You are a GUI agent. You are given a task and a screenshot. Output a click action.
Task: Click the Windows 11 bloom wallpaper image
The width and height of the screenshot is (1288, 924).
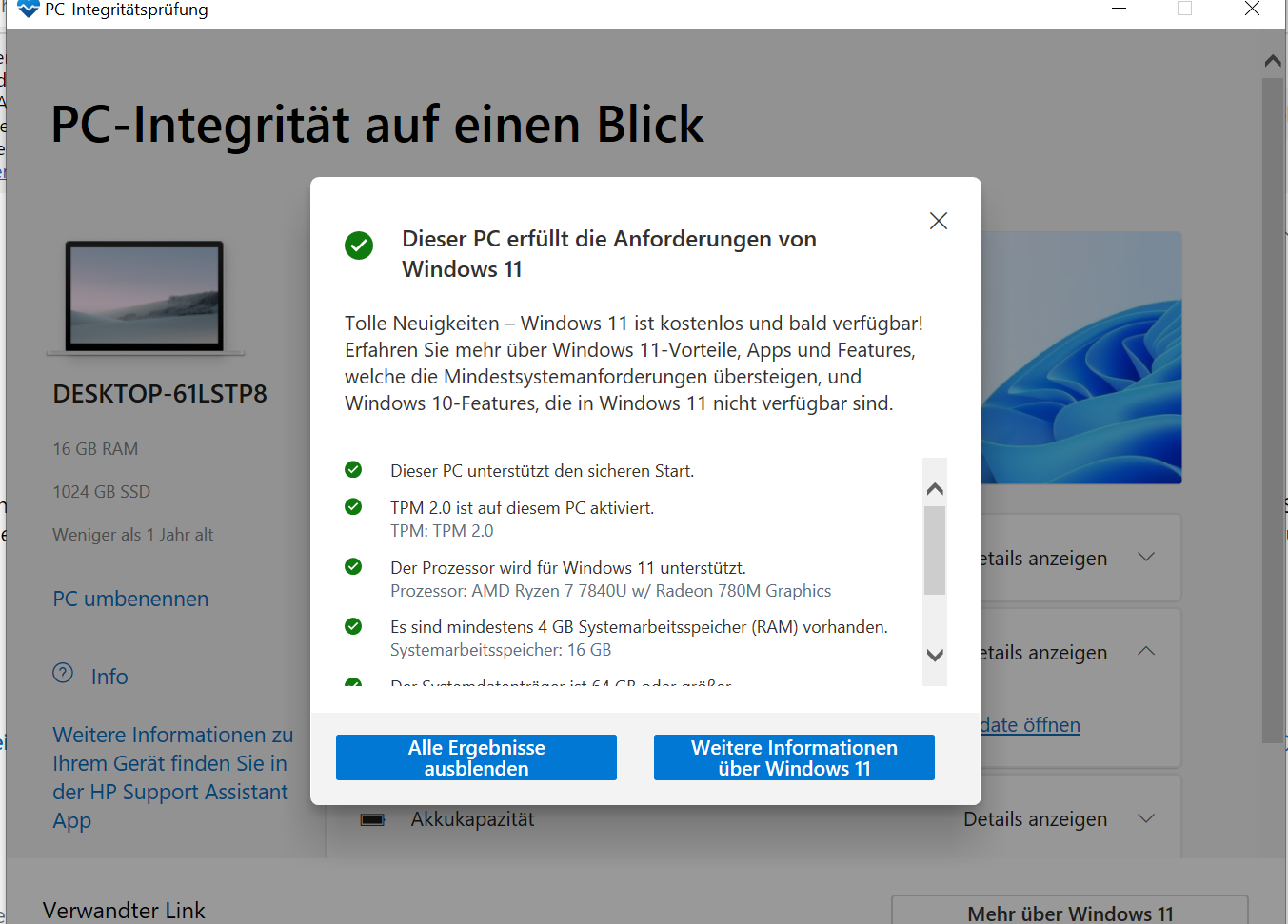[1081, 358]
